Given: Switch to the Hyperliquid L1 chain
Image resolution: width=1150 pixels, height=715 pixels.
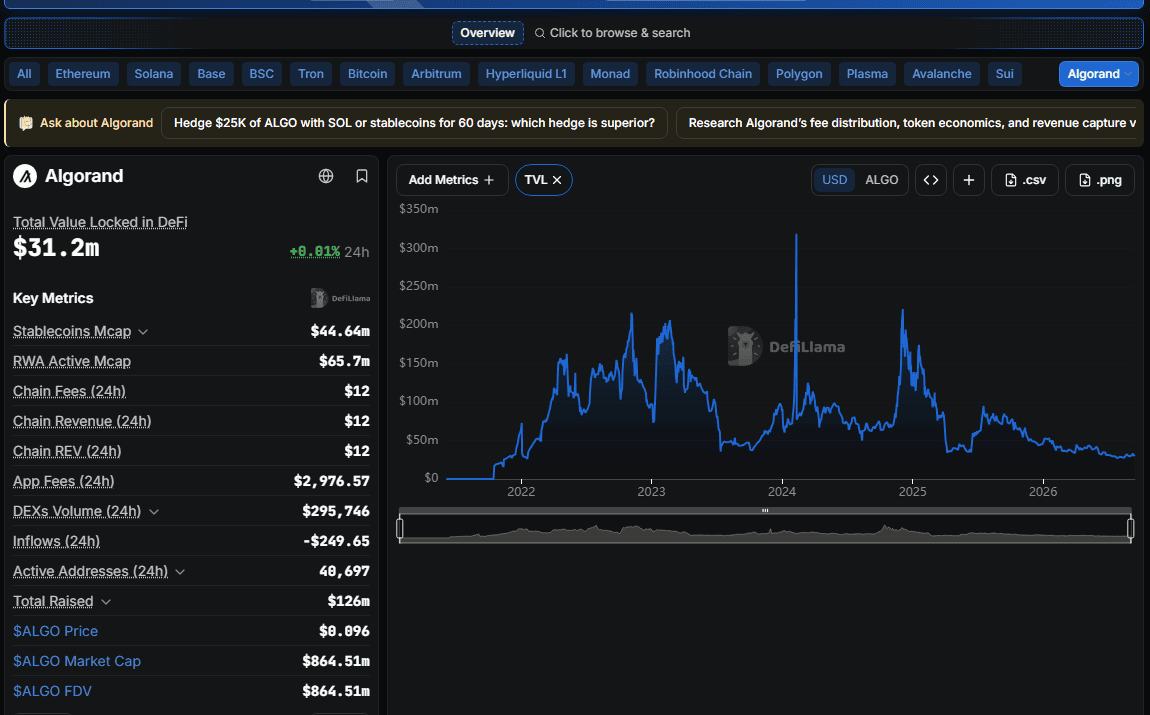Looking at the screenshot, I should [526, 74].
